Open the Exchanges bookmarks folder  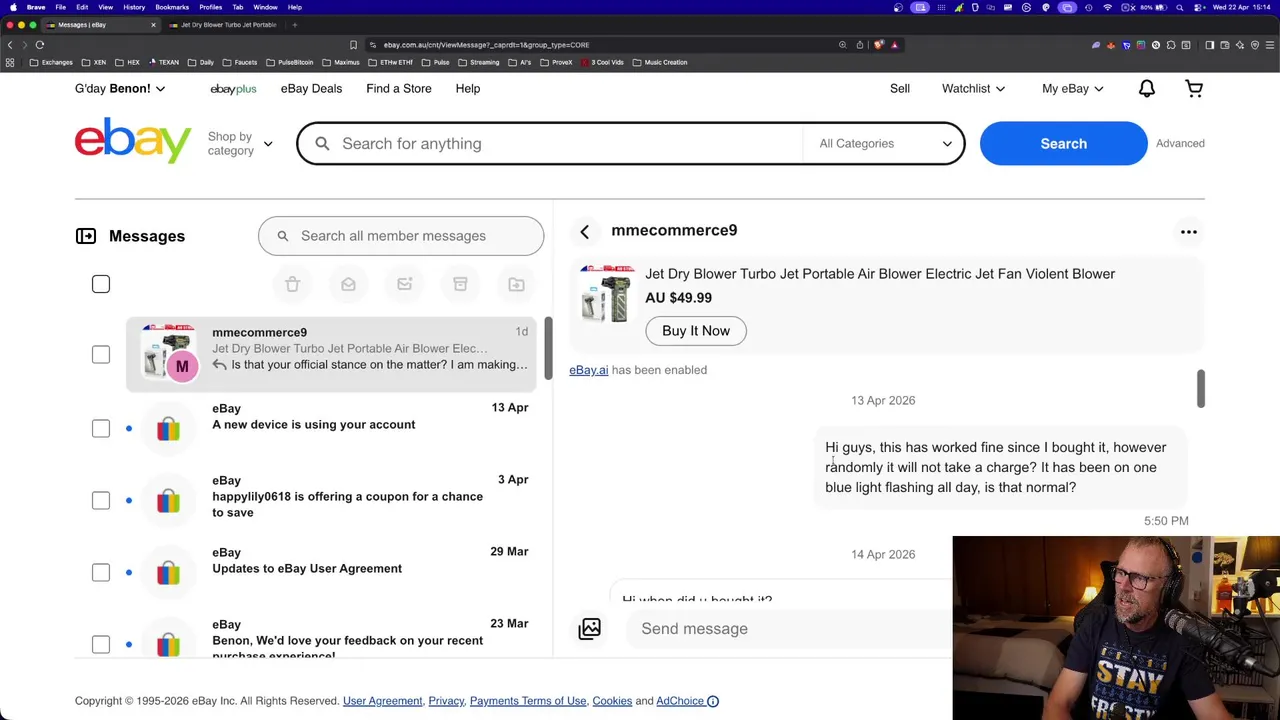(51, 62)
